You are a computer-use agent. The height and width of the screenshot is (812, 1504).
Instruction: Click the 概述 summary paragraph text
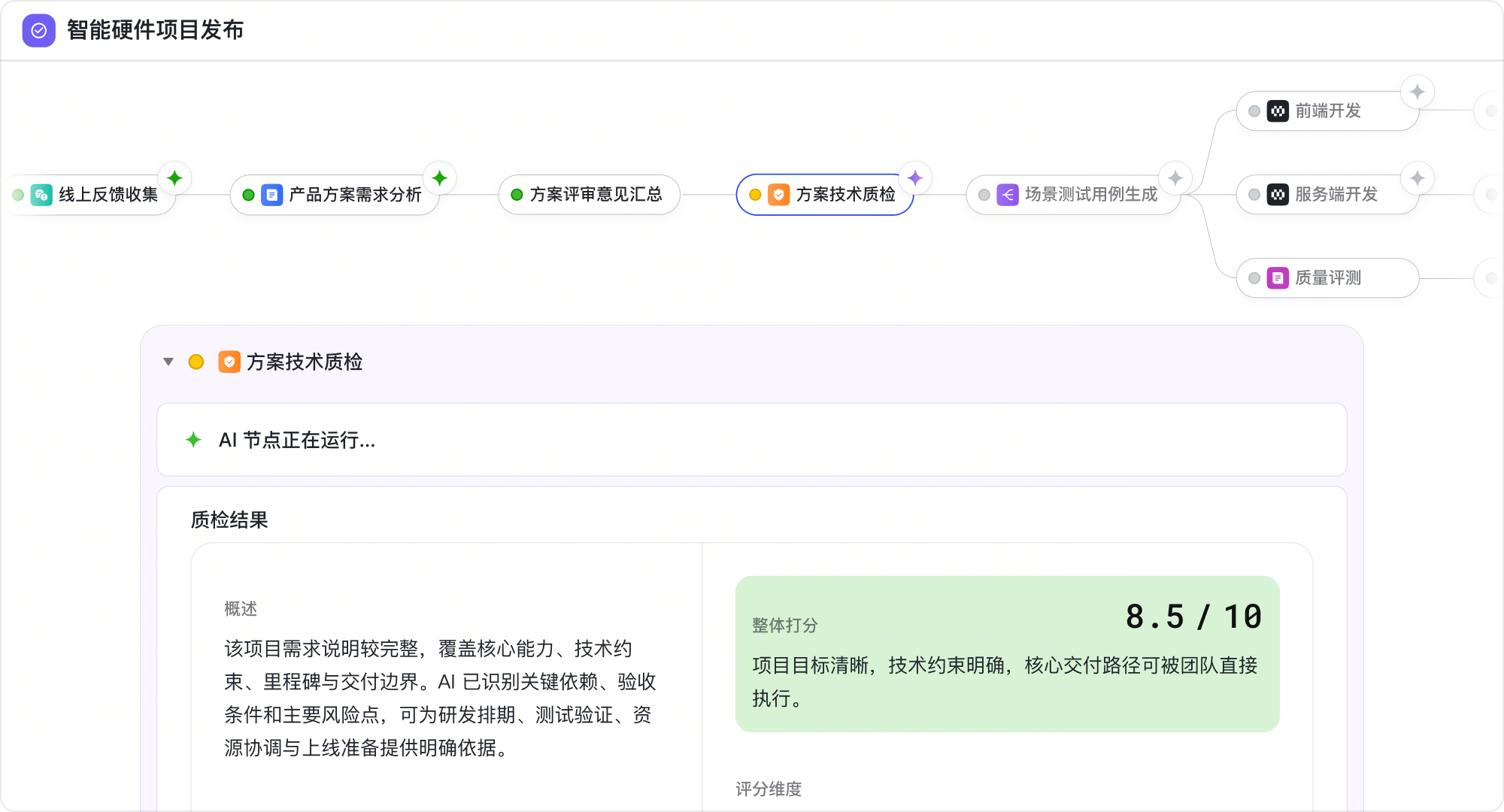[440, 698]
